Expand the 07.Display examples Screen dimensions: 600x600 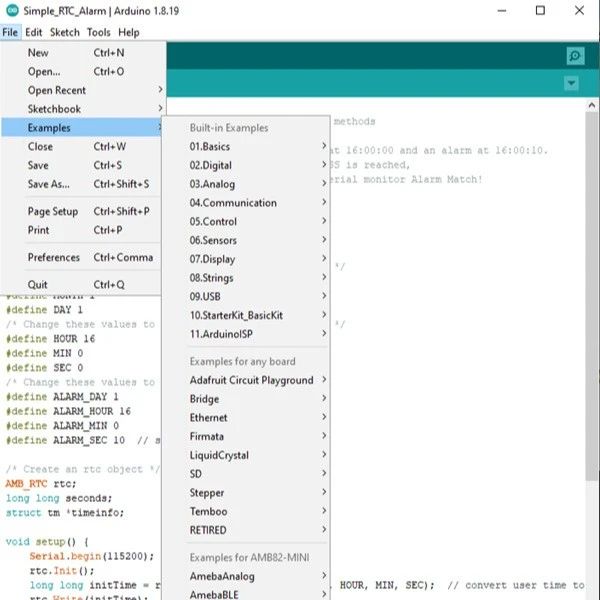pos(246,259)
